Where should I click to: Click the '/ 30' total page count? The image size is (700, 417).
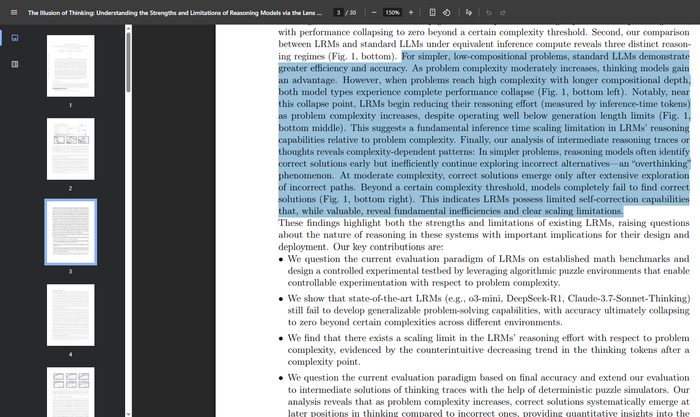[x=351, y=13]
